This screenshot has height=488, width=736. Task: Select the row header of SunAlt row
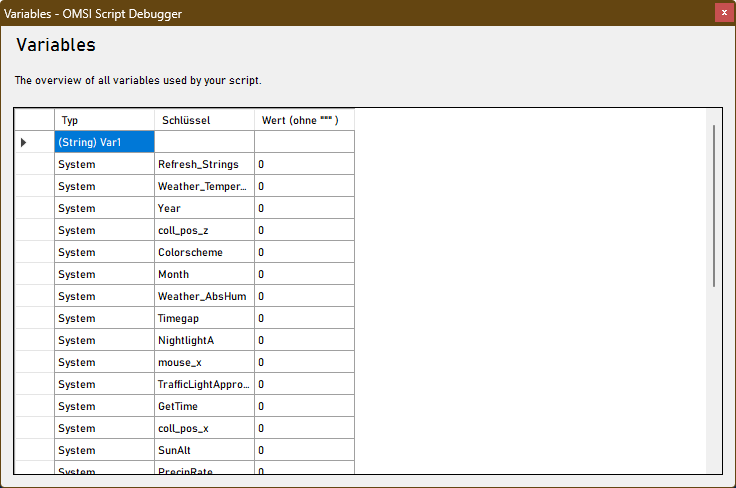click(x=34, y=451)
